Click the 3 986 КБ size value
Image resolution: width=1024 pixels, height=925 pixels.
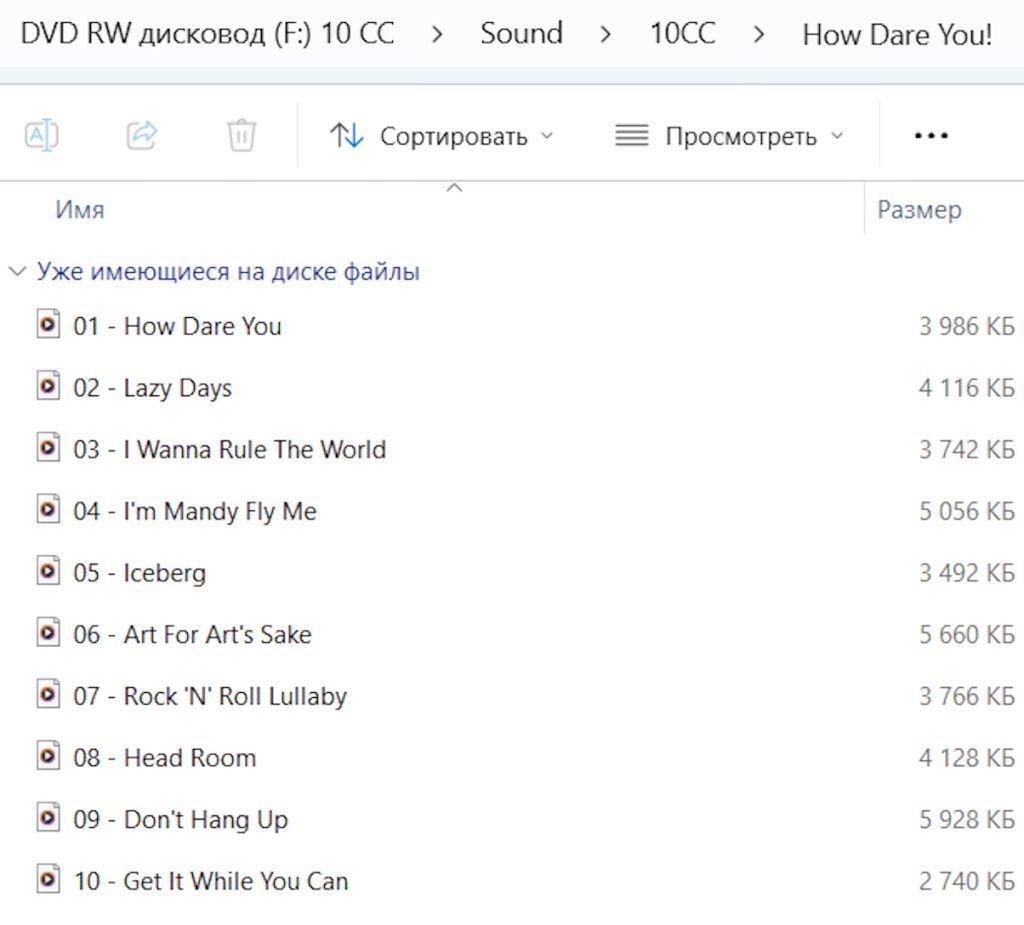967,325
